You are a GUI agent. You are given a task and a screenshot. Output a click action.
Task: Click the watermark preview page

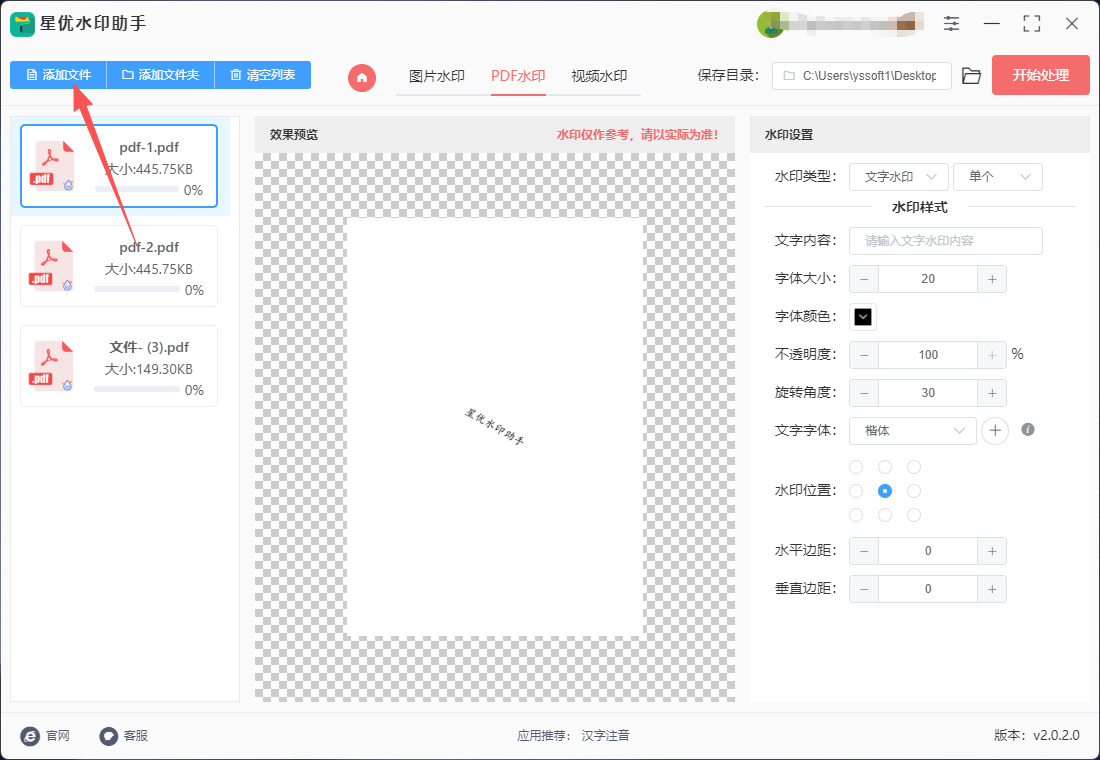click(x=495, y=427)
